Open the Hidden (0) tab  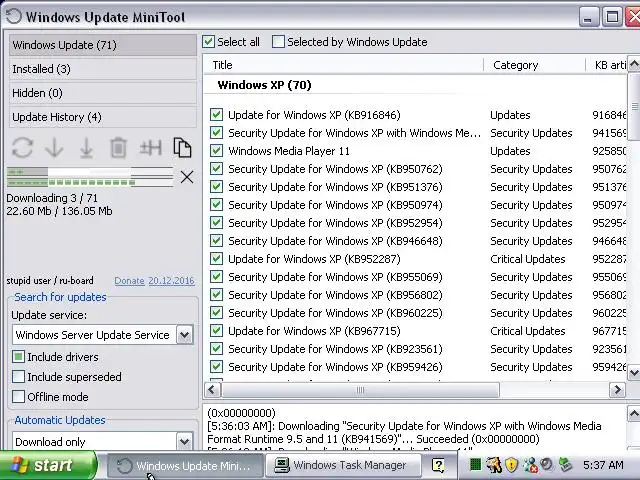102,93
